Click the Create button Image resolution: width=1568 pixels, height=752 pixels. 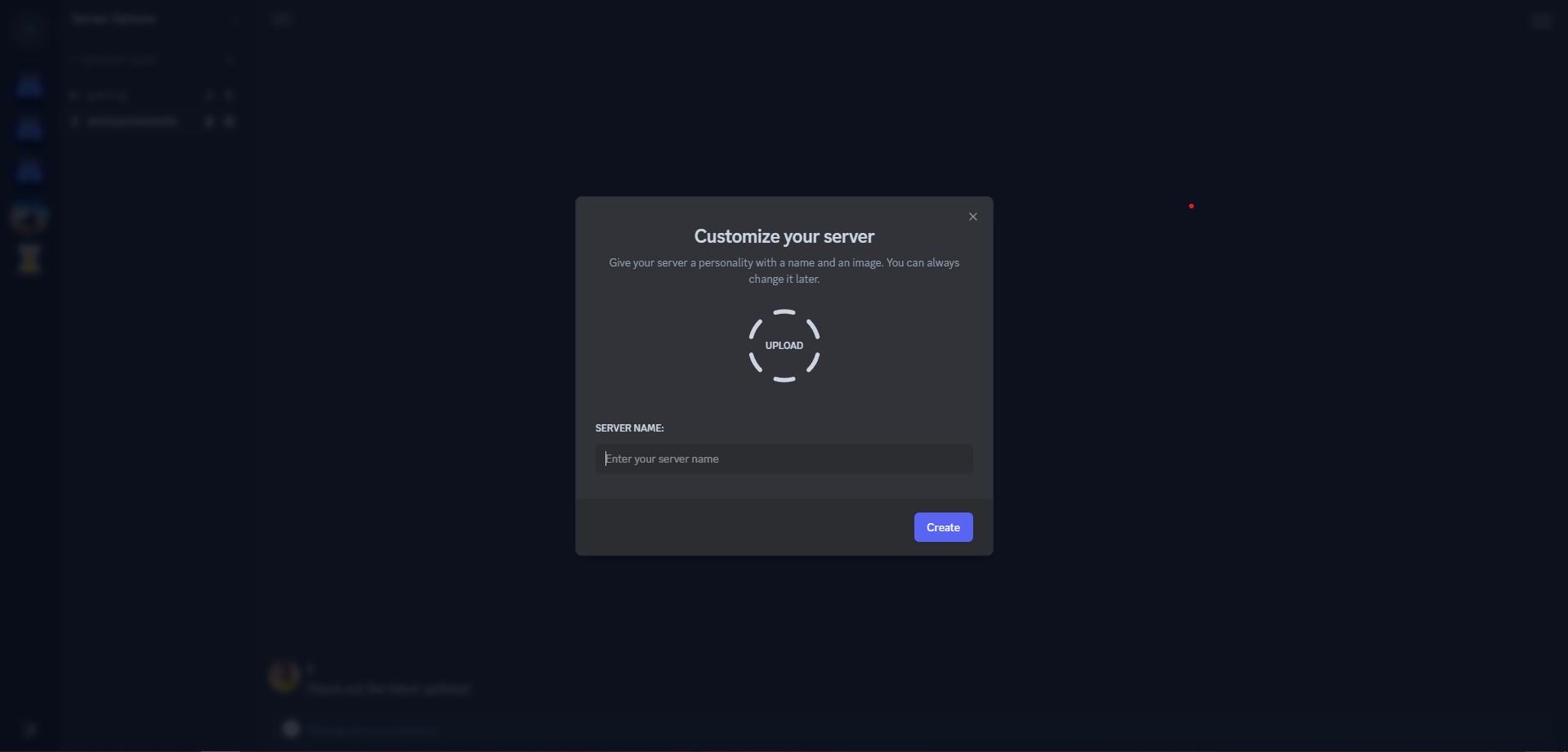pos(943,527)
